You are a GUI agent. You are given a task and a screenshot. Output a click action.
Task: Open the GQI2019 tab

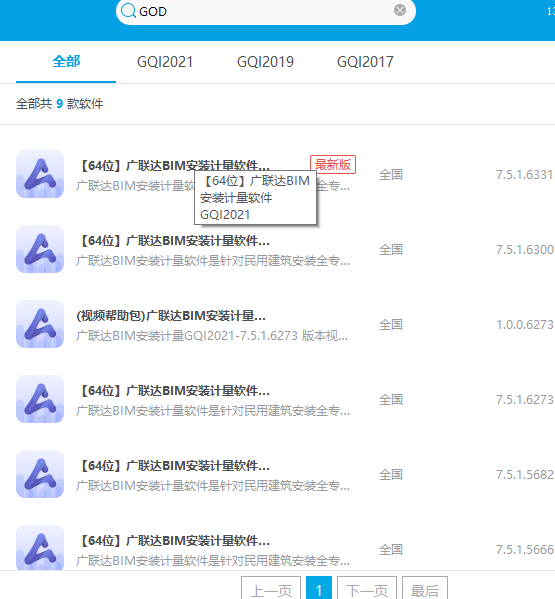[265, 62]
